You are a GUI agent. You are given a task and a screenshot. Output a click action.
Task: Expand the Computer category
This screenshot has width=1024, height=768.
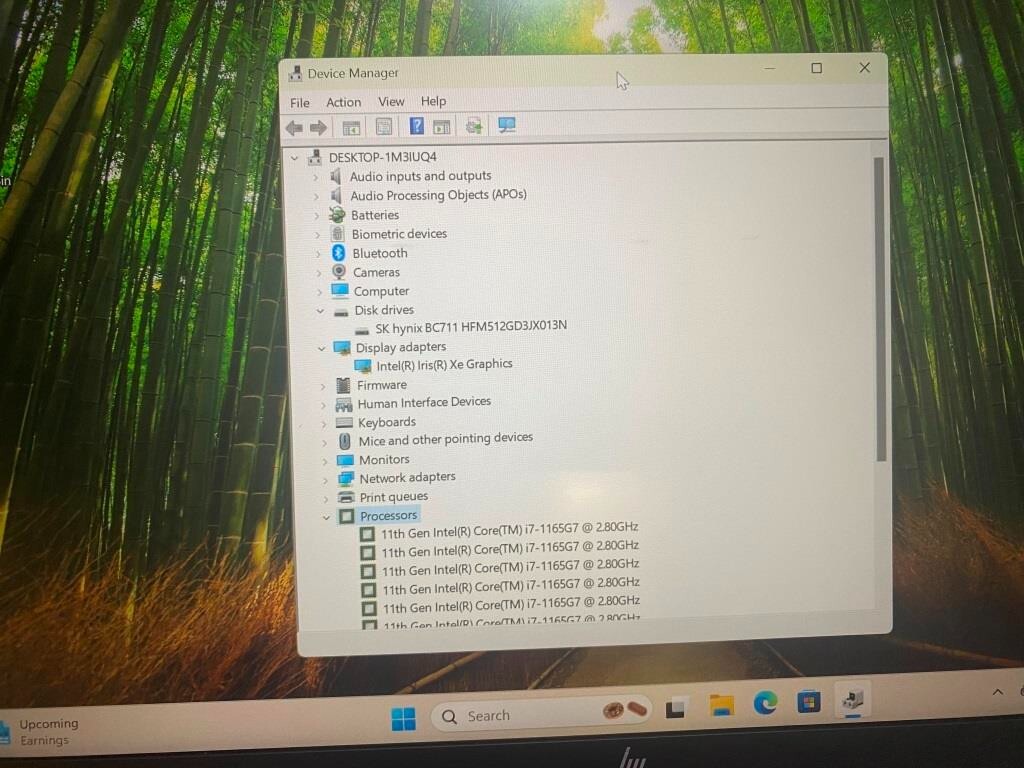pos(320,291)
